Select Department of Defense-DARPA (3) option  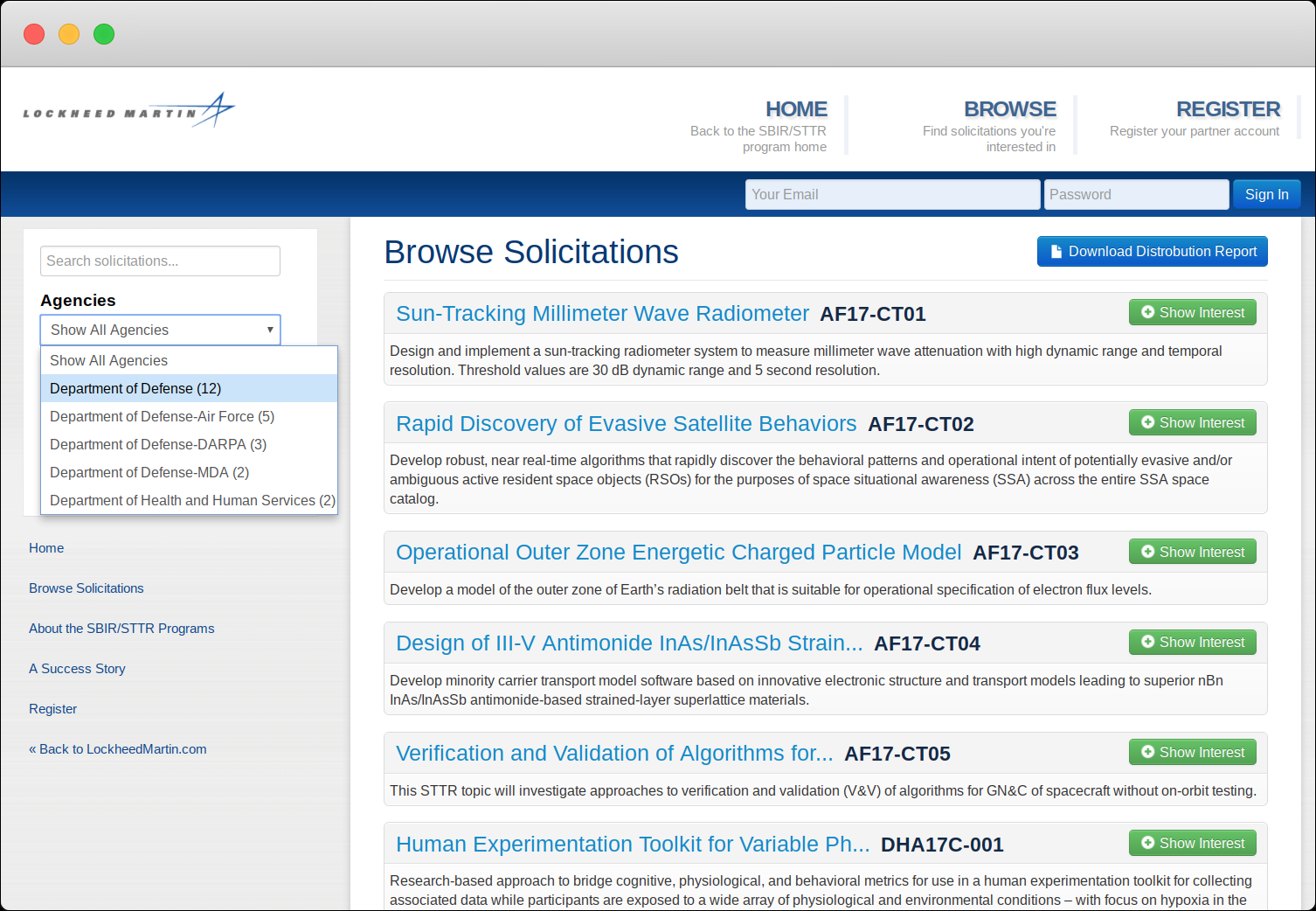point(157,444)
